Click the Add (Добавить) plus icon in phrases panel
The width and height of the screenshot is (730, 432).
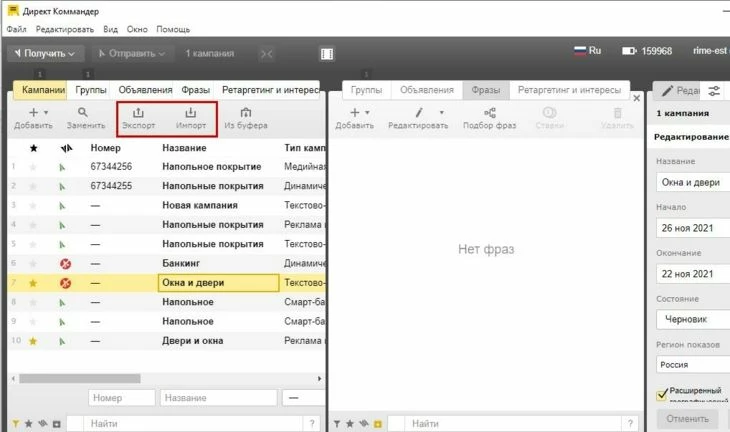pos(355,113)
